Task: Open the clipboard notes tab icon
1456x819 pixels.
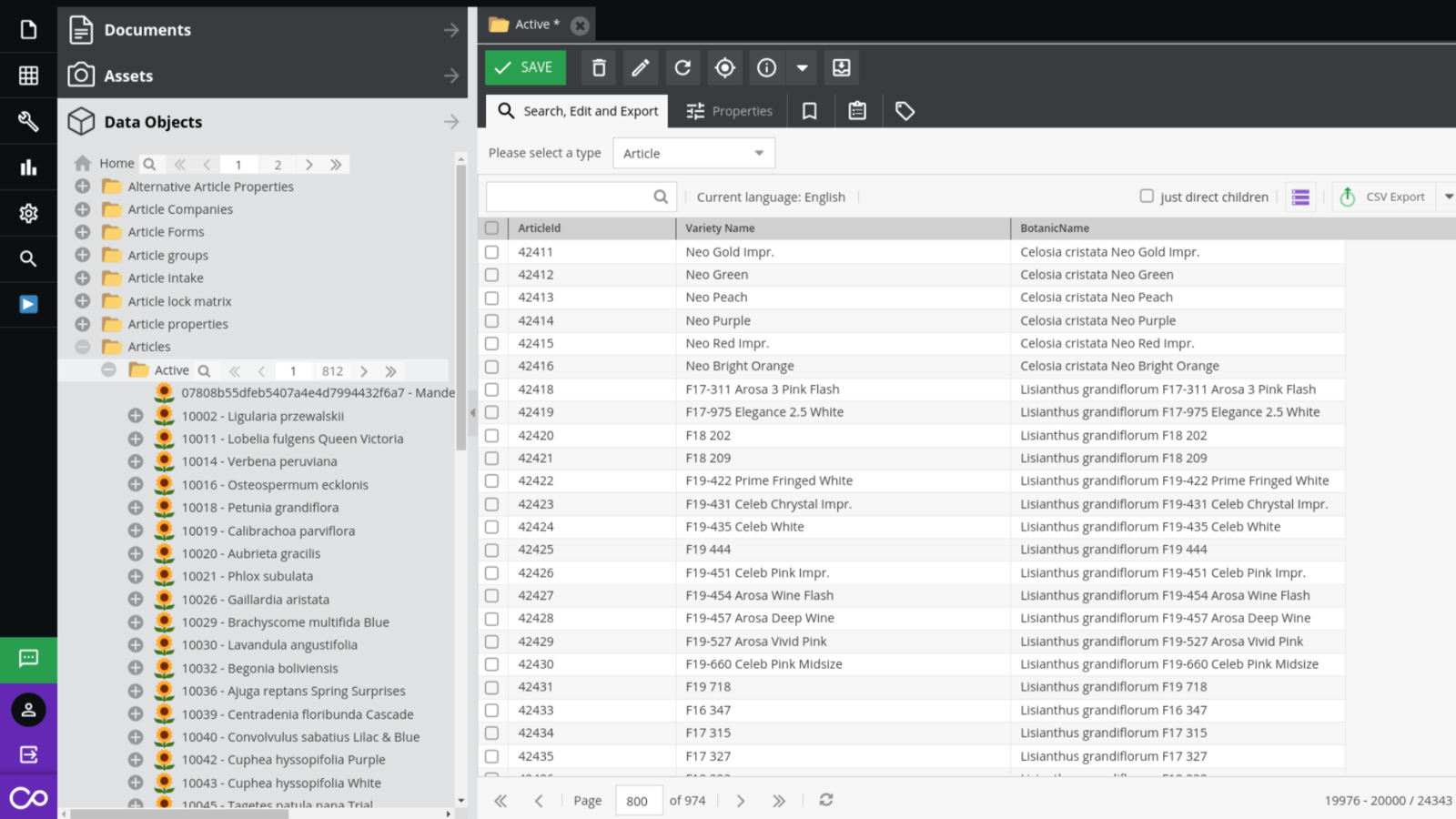Action: [857, 111]
